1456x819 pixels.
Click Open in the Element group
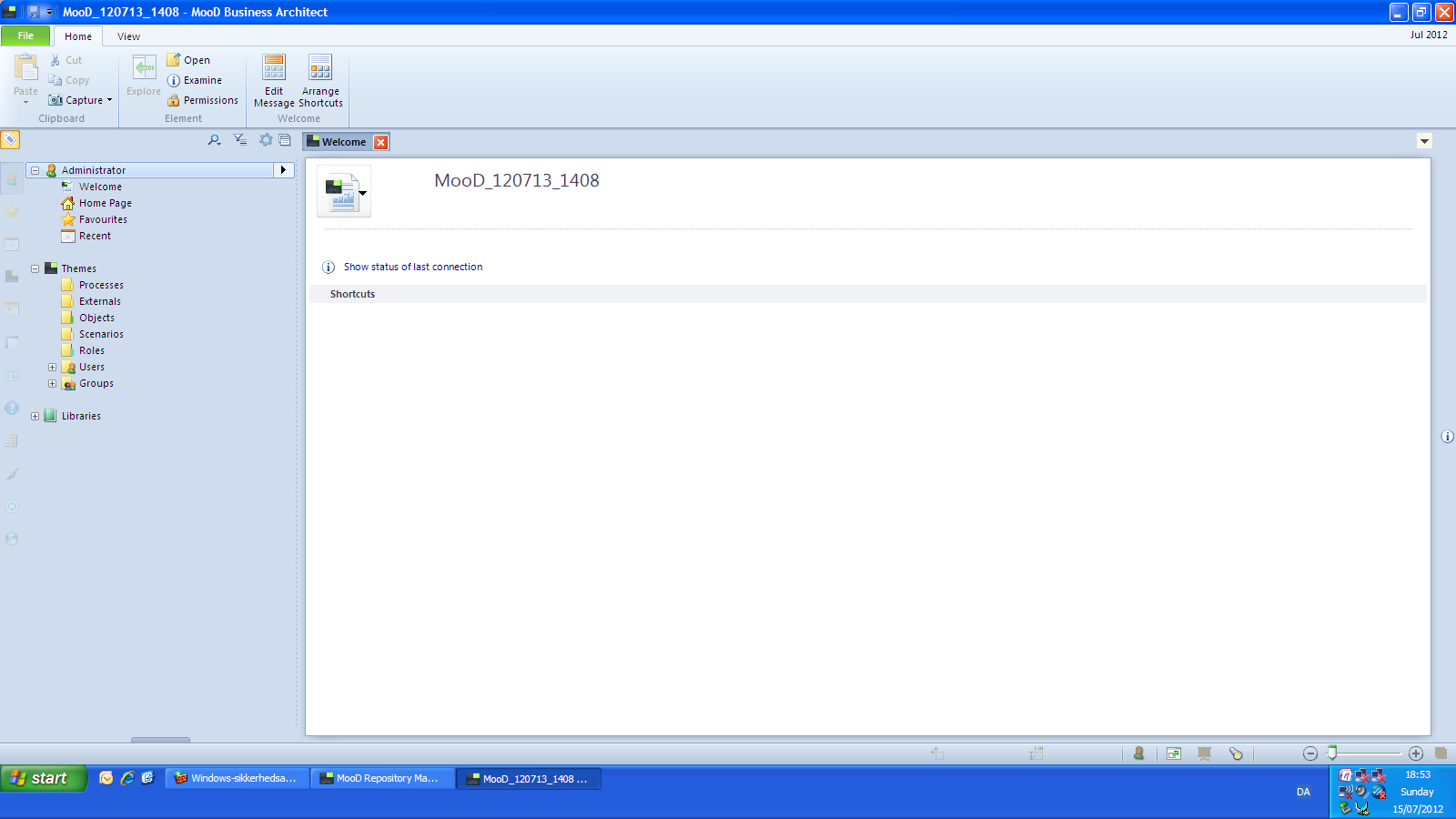(x=196, y=60)
